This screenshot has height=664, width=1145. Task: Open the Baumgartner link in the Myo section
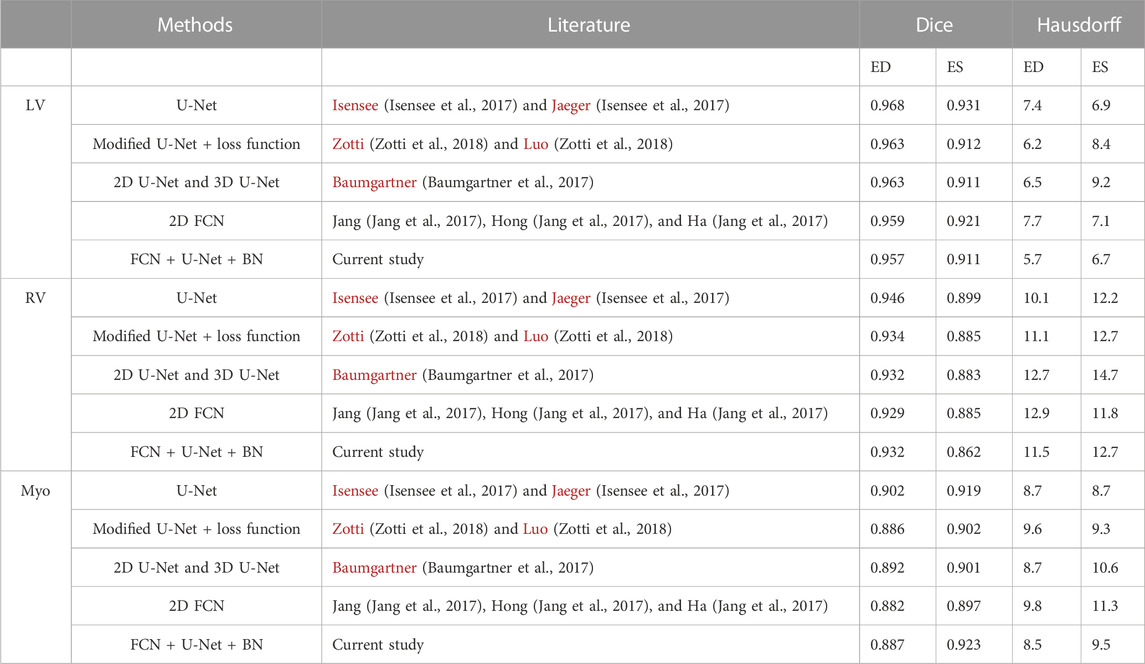374,568
